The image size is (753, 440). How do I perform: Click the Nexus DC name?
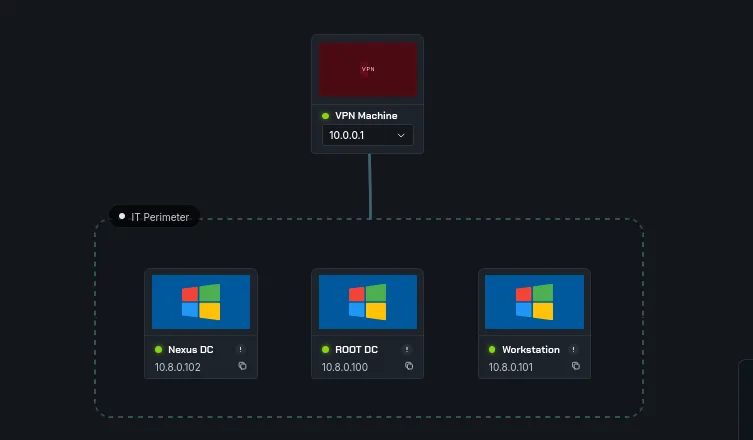pos(191,350)
